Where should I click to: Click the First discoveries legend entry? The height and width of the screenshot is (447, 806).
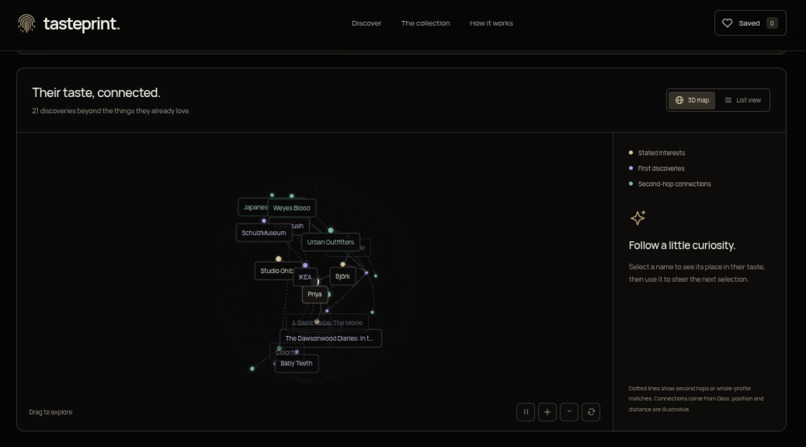(x=657, y=168)
